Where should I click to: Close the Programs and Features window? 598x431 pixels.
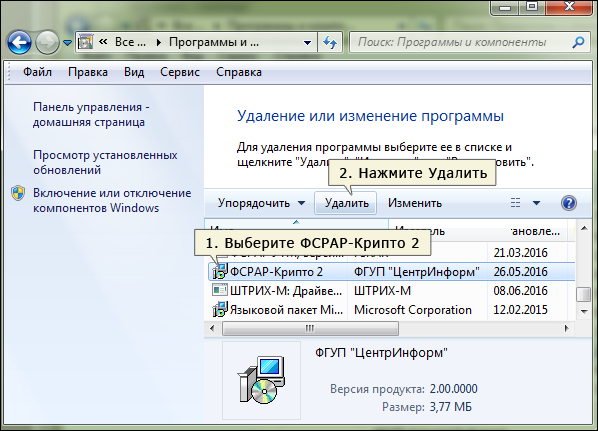tap(569, 7)
